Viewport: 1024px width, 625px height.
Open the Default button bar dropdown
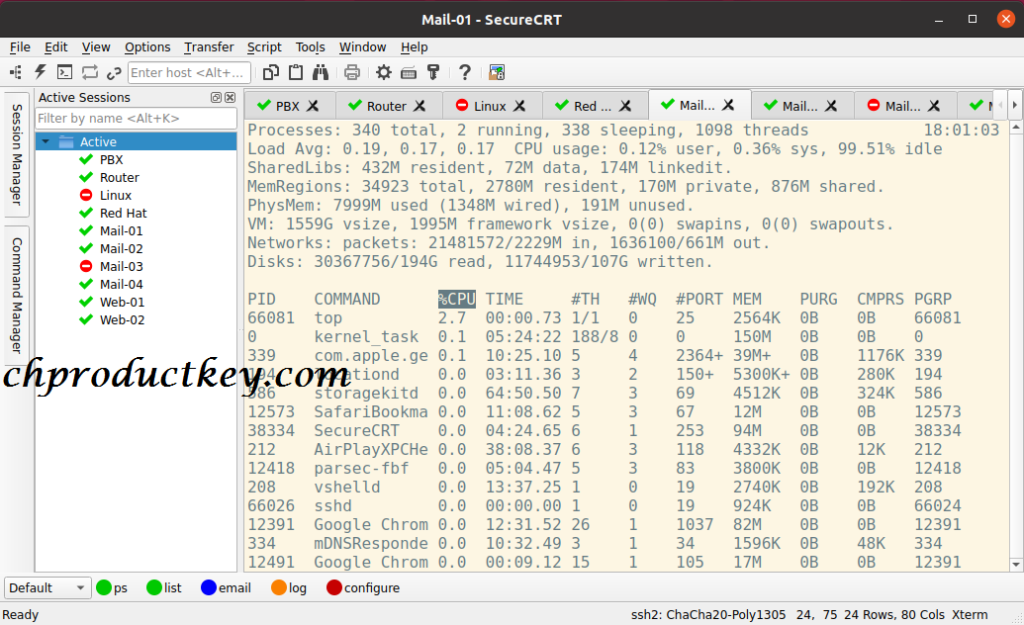[46, 588]
